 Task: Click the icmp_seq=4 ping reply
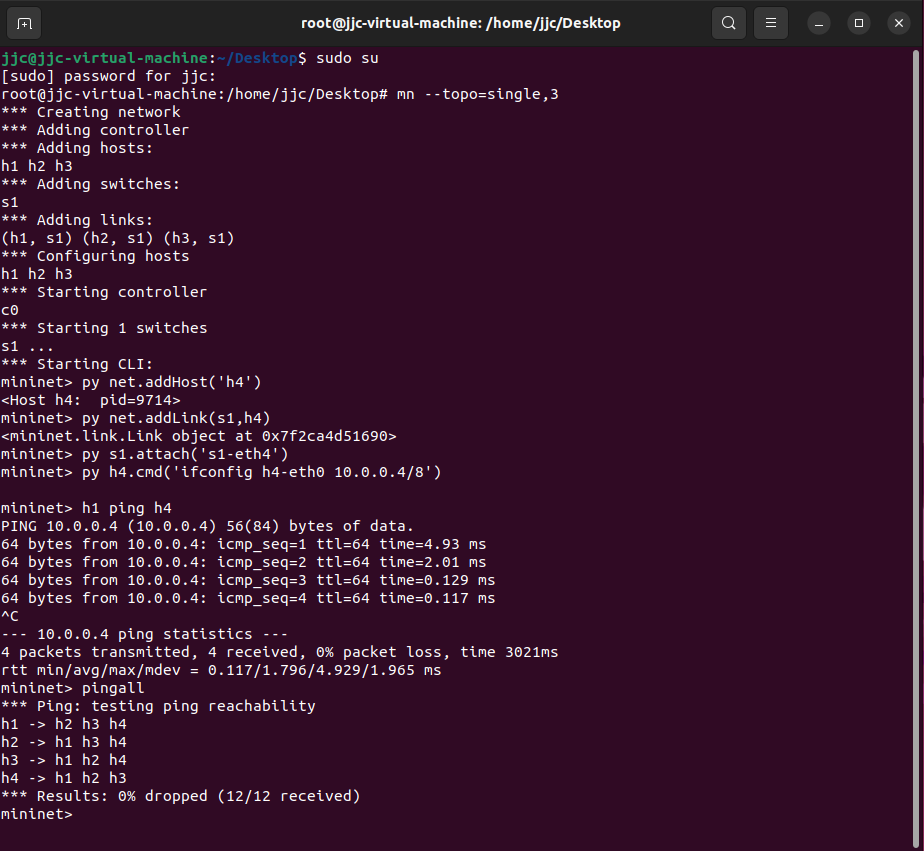click(x=248, y=598)
